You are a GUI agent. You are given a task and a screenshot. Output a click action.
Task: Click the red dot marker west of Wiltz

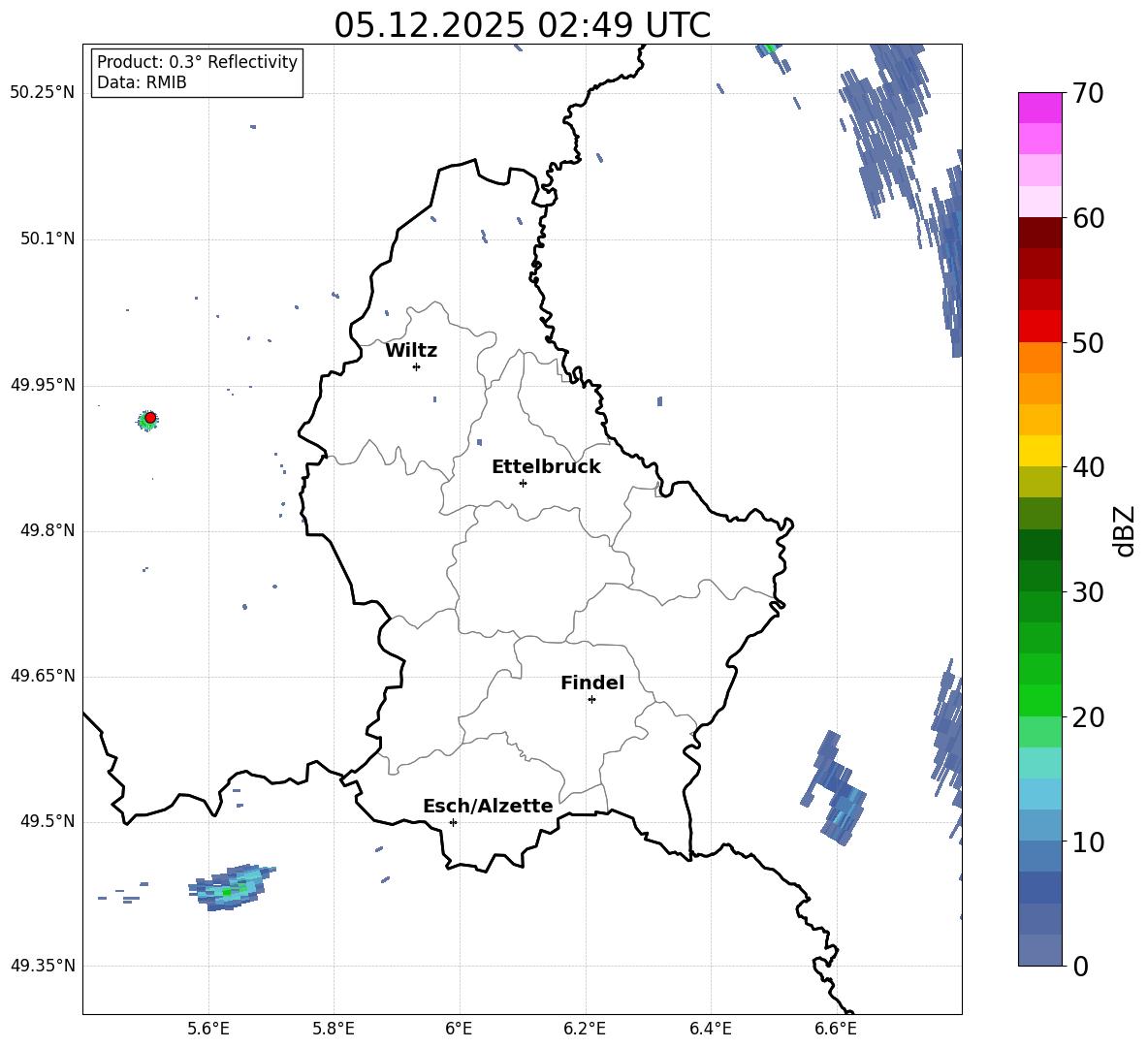[150, 417]
